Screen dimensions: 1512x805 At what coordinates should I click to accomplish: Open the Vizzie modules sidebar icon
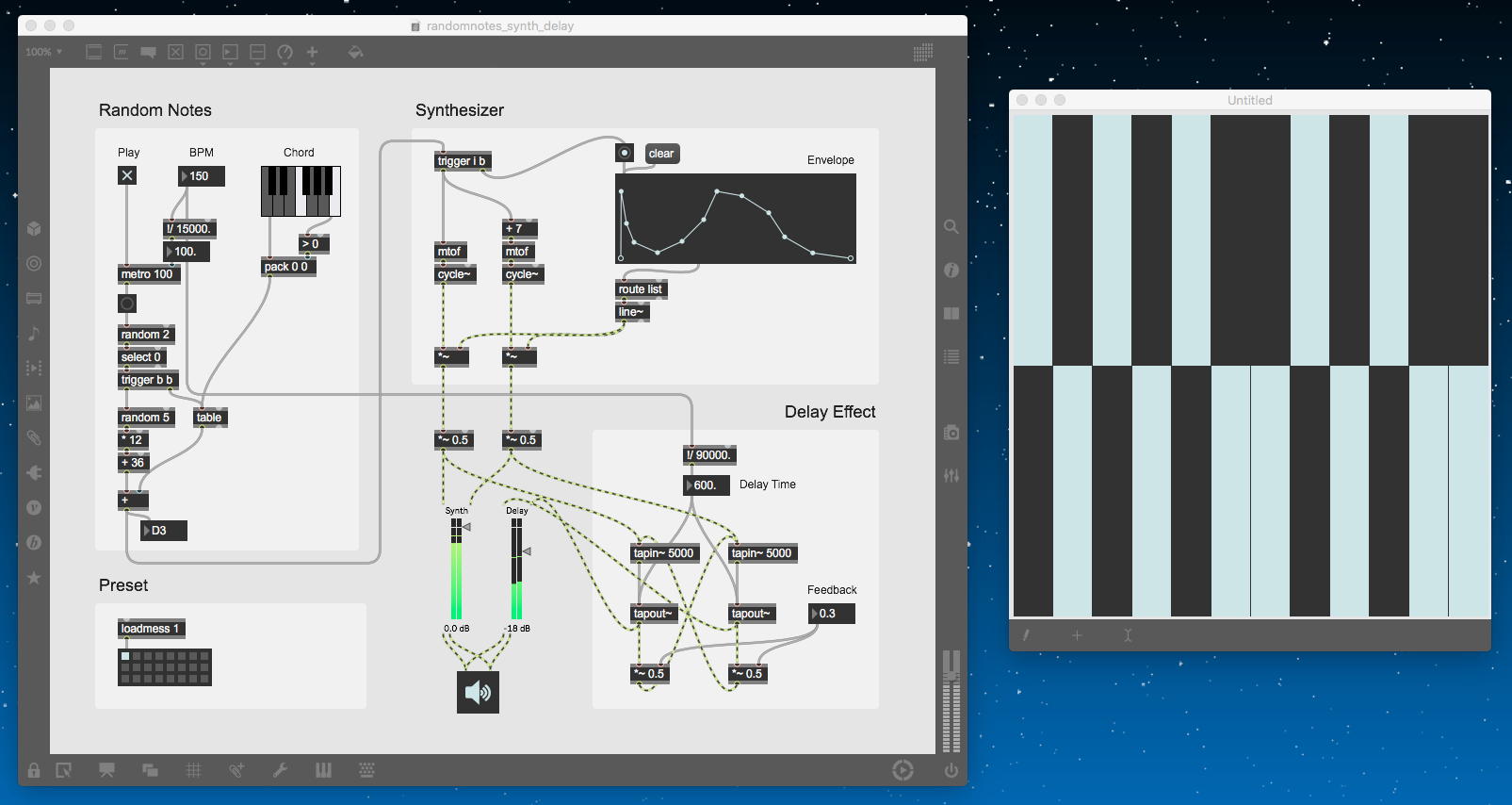34,508
